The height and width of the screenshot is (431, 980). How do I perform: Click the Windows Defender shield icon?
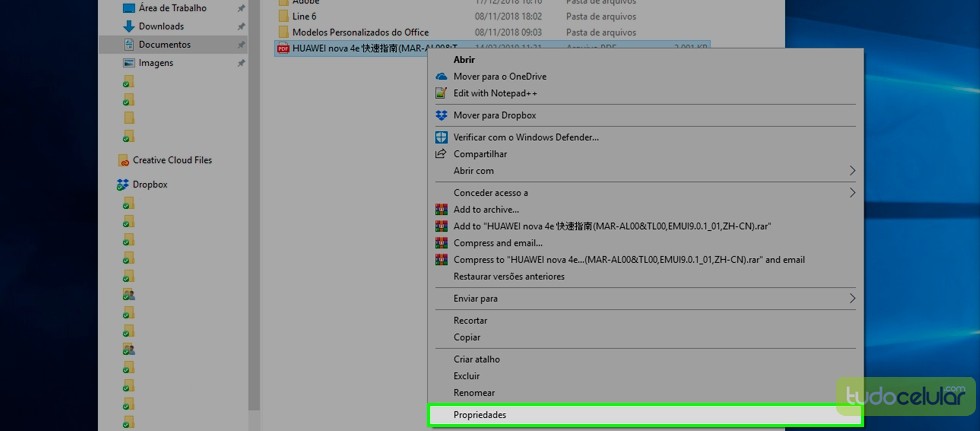point(441,137)
